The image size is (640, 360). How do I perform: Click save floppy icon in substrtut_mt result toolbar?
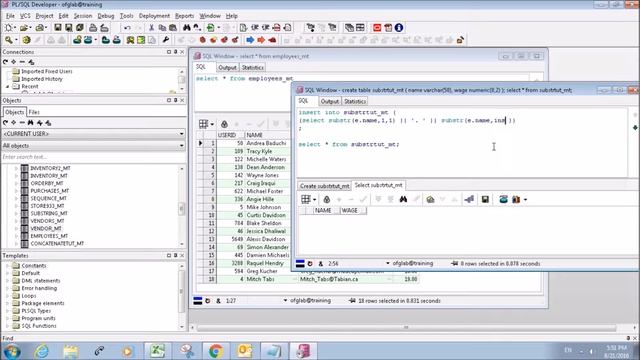click(x=485, y=200)
